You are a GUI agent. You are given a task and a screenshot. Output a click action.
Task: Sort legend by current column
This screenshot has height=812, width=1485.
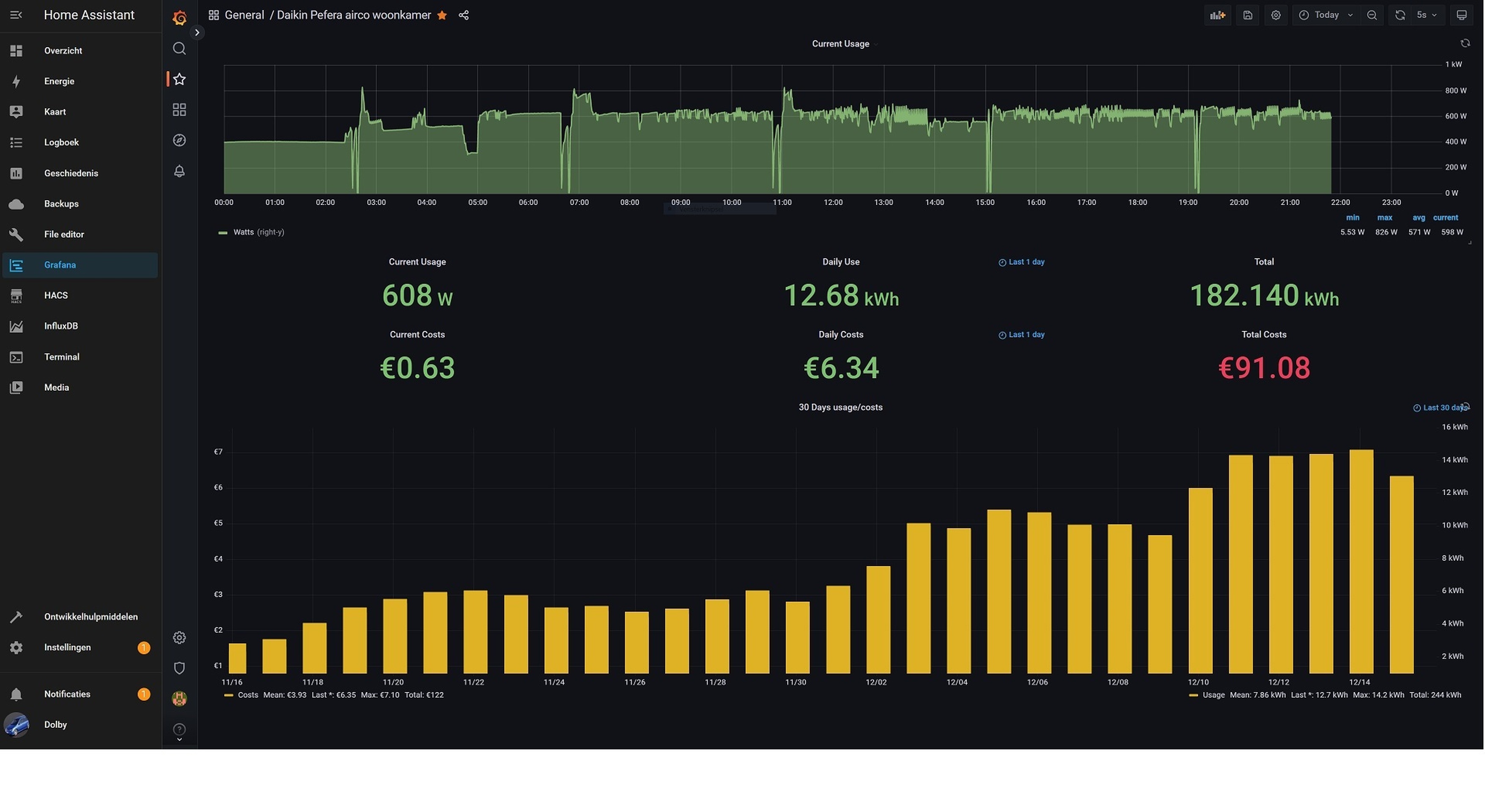1445,218
